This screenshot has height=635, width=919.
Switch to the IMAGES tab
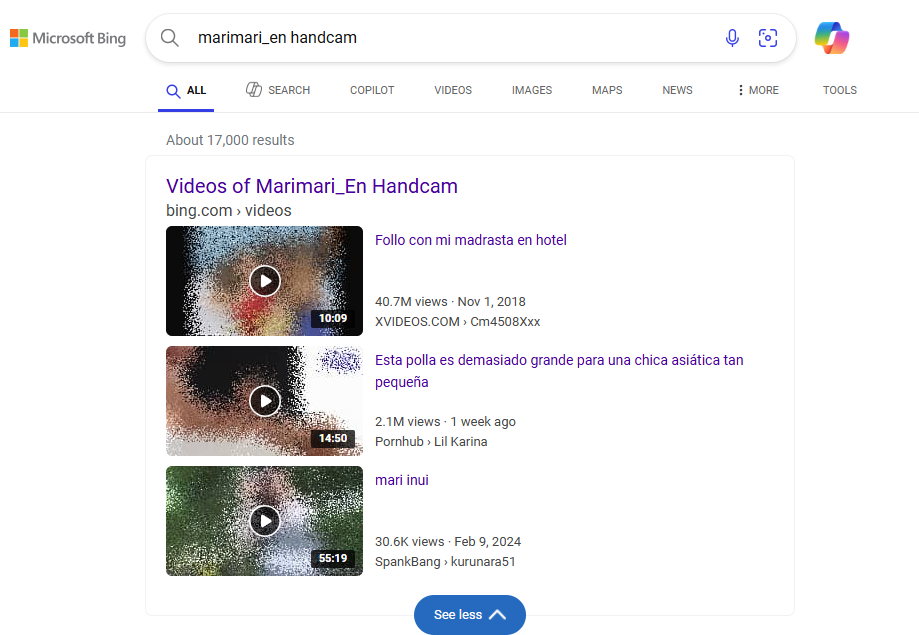[532, 90]
